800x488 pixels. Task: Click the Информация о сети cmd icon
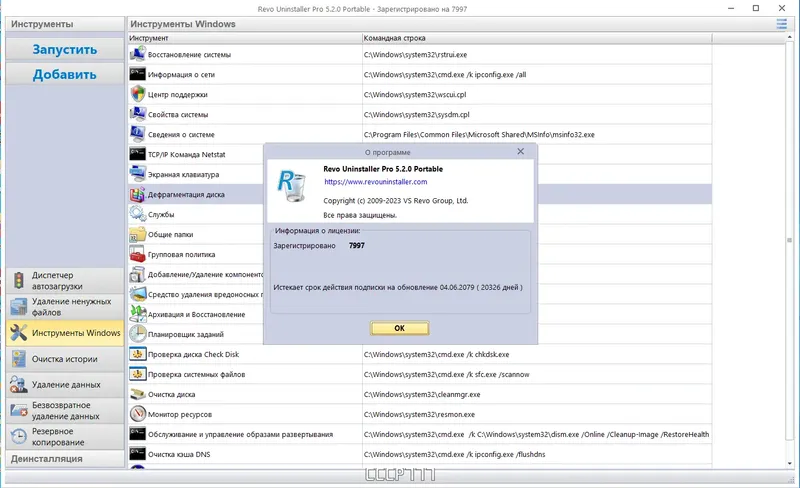coord(137,74)
